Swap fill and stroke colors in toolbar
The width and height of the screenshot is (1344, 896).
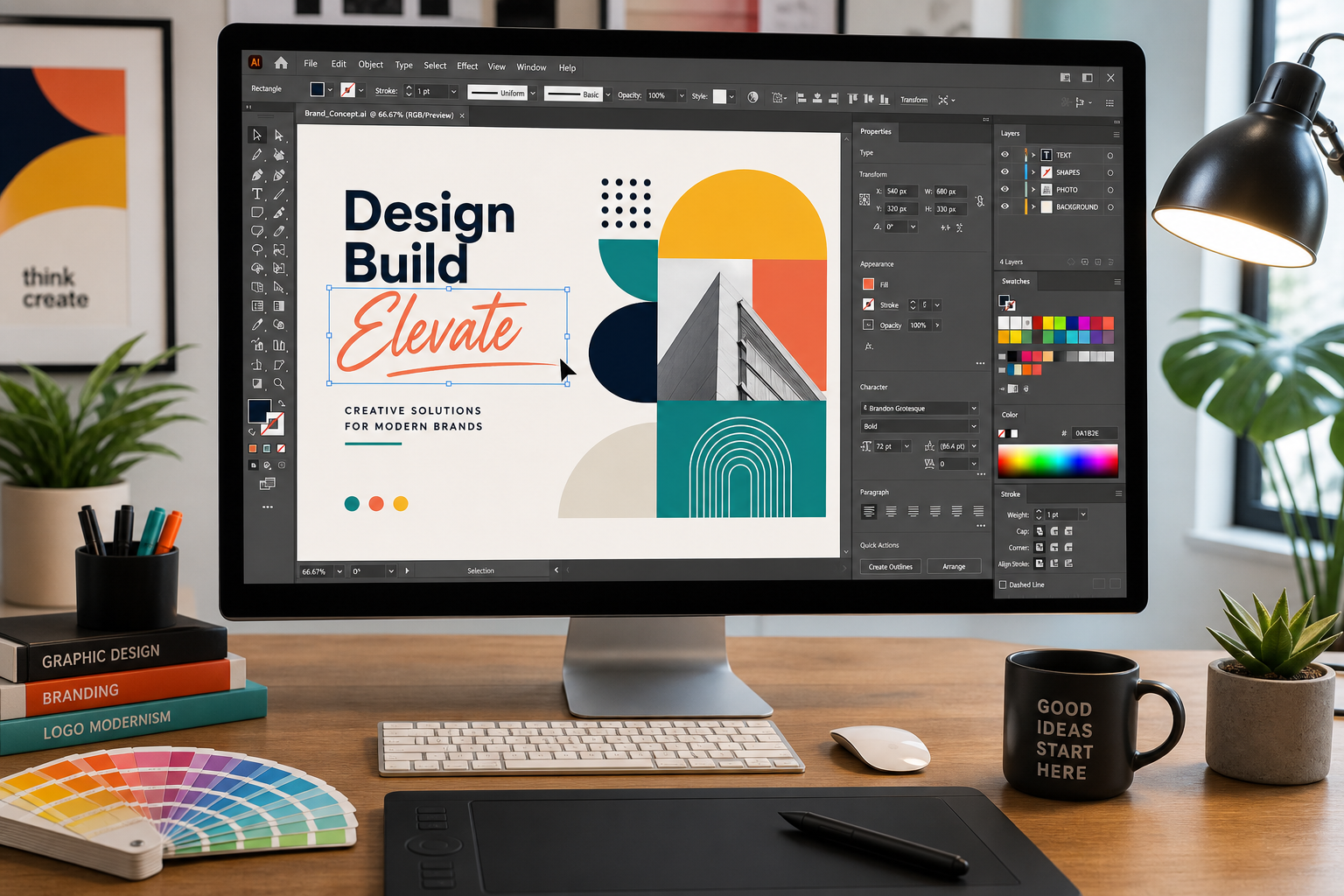282,403
